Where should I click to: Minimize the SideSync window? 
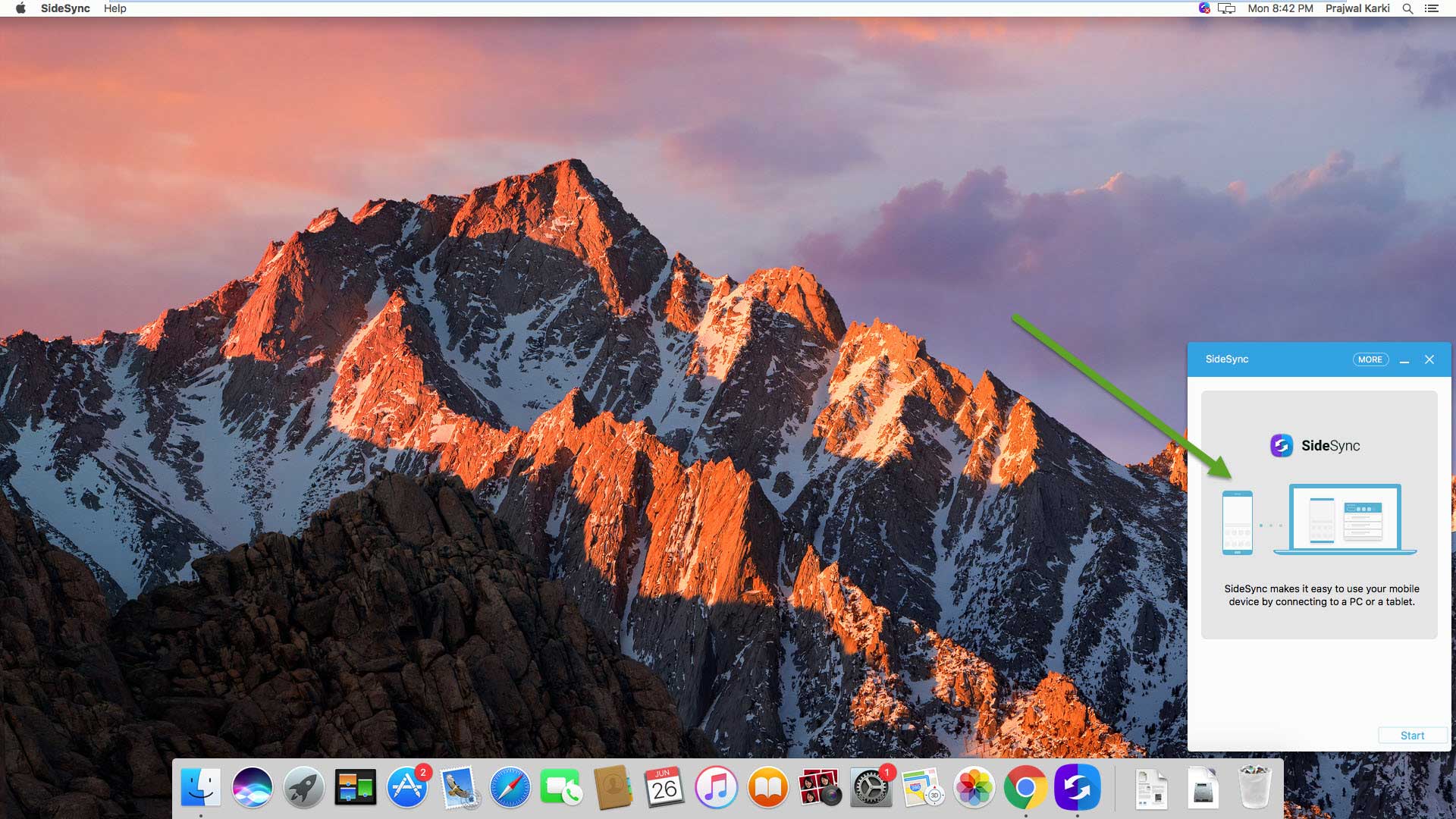click(1404, 360)
